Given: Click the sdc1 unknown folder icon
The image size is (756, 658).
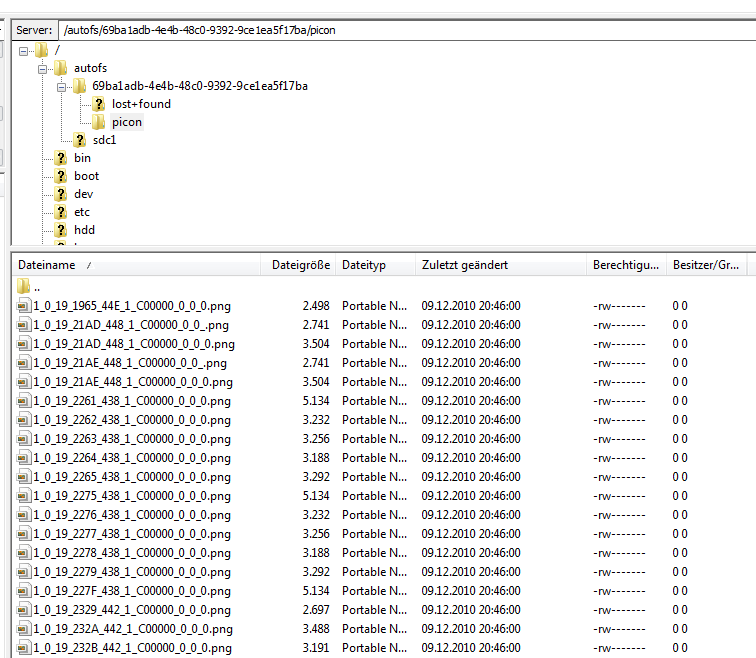Looking at the screenshot, I should (x=80, y=140).
